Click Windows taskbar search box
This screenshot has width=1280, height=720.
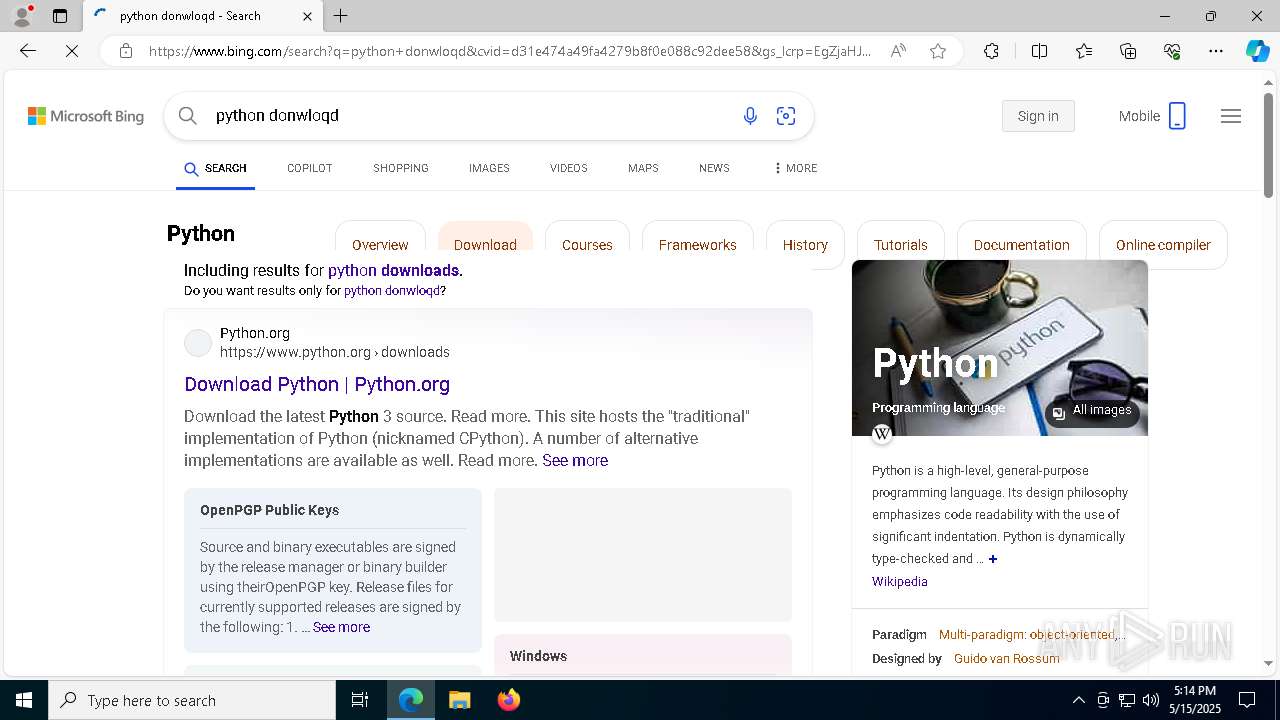[x=192, y=700]
